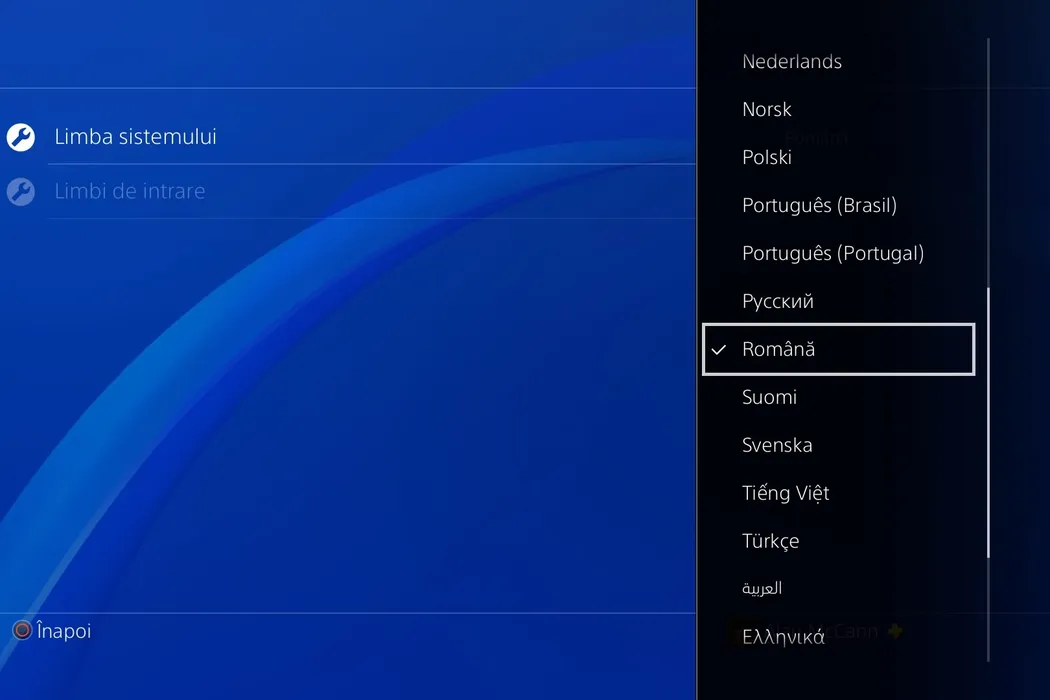Select the highlighted Română language entry
Viewport: 1050px width, 700px height.
pyautogui.click(x=838, y=349)
